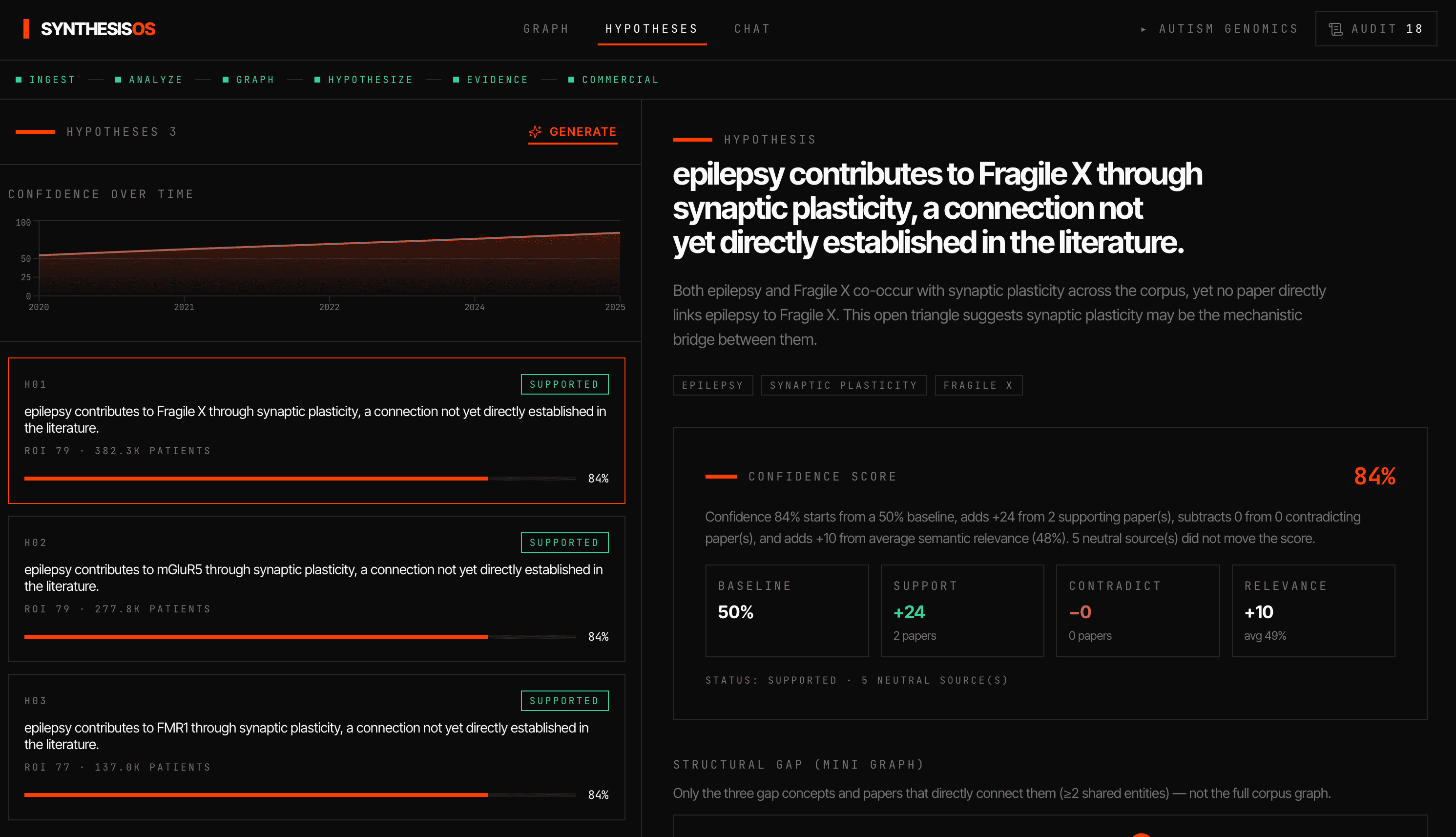Select hypothesis card H02 about mGluR5

pos(316,588)
